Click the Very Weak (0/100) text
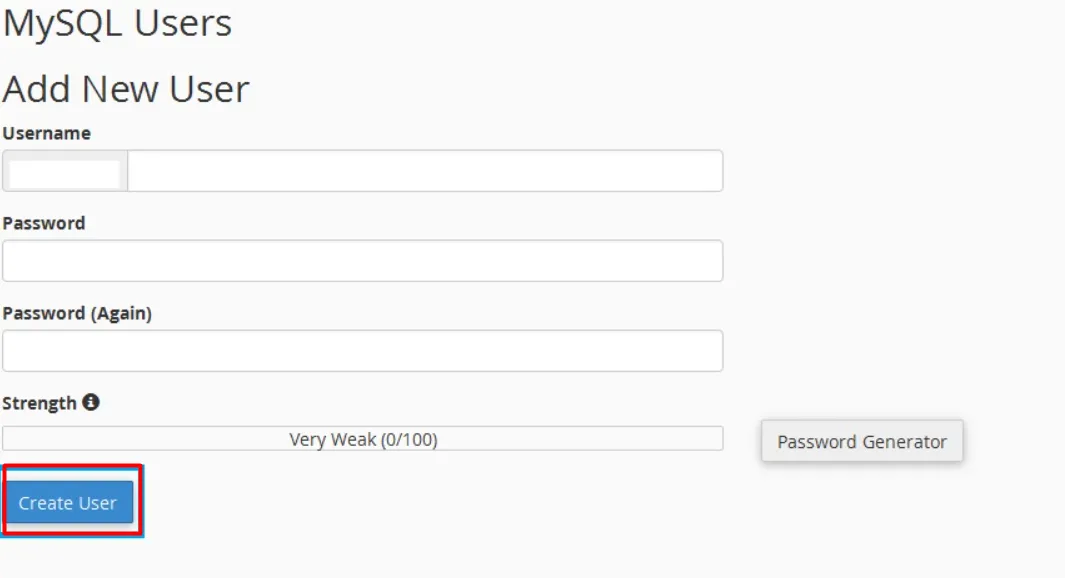 (x=363, y=439)
